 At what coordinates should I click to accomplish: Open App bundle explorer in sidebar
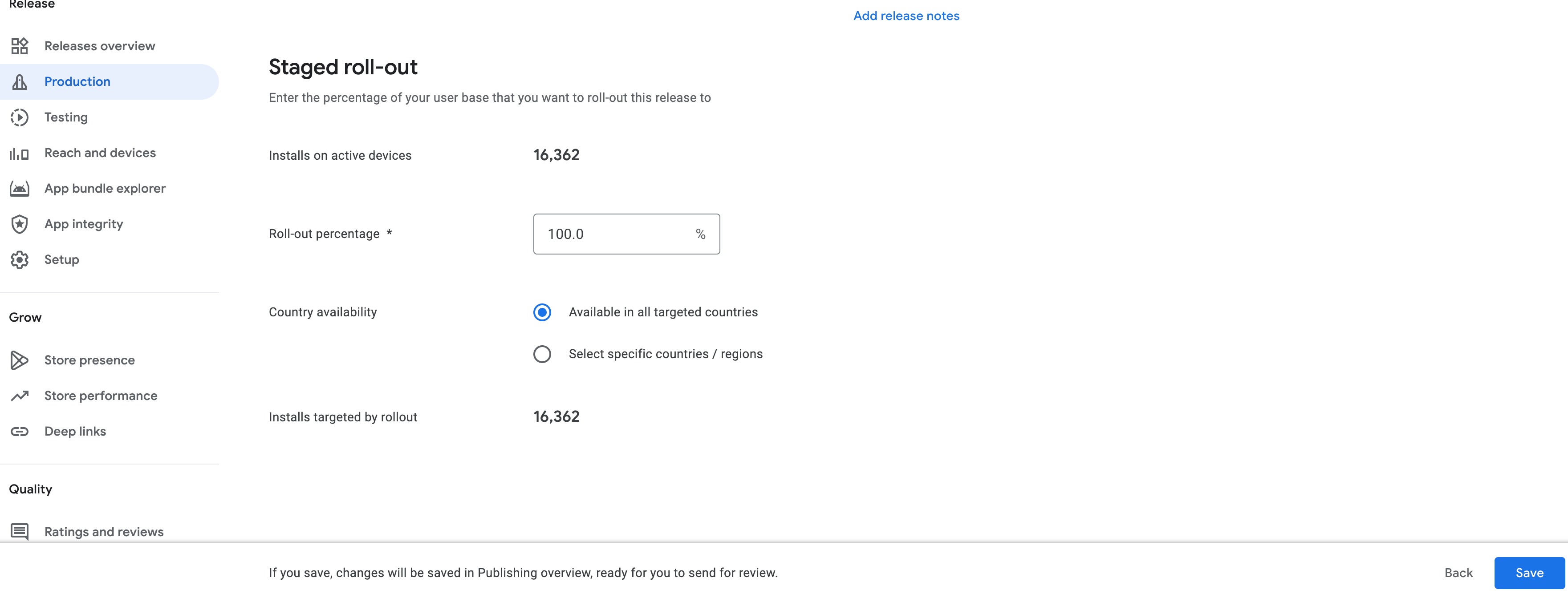(105, 189)
